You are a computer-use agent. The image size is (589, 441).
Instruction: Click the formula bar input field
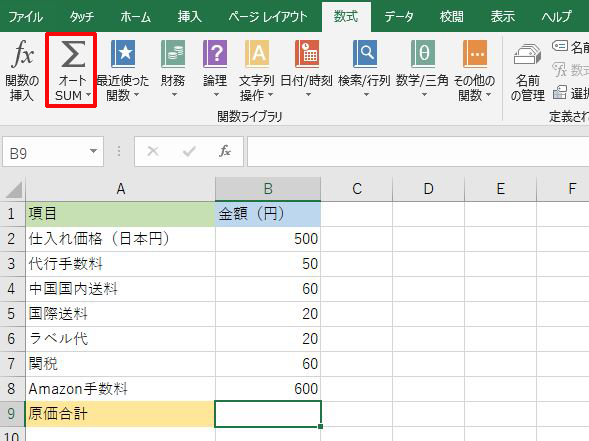coord(418,151)
